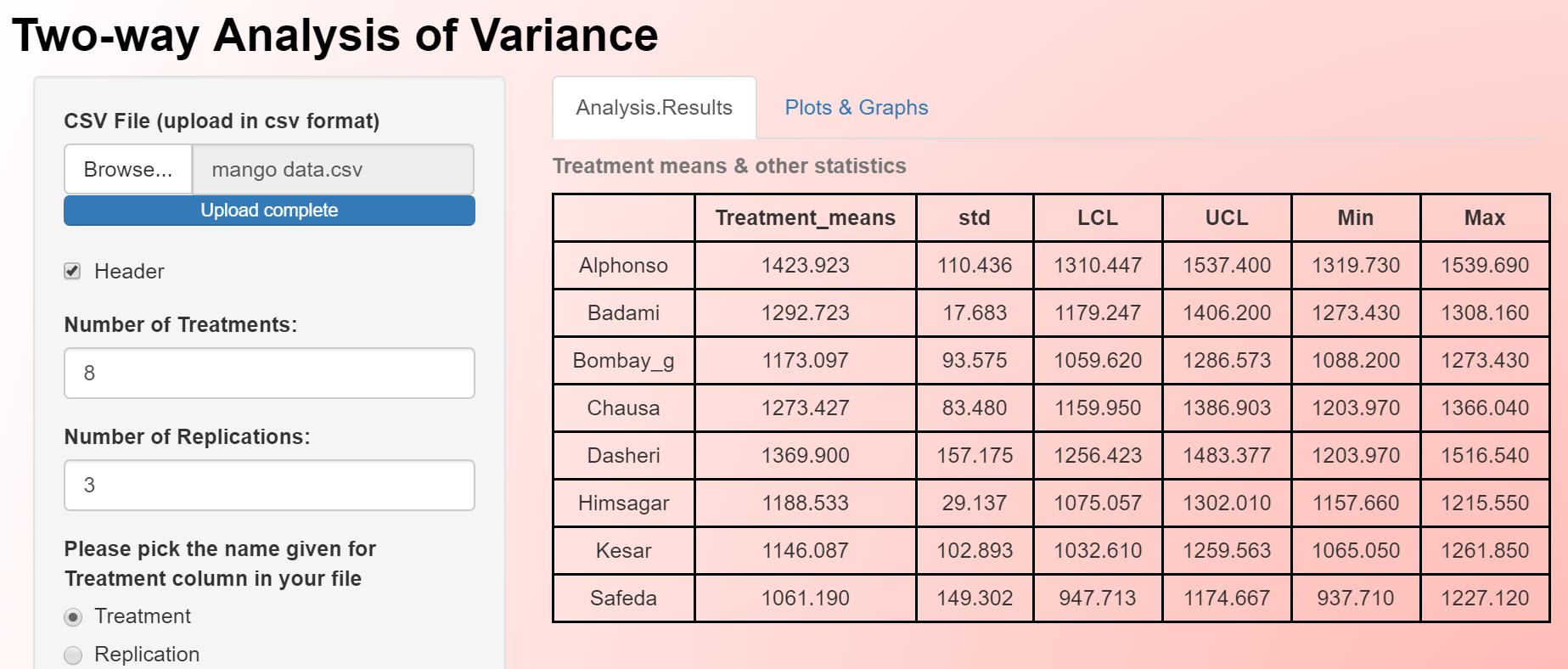
Task: Click the Dasheri treatment mean value 1369.900
Action: click(x=805, y=456)
